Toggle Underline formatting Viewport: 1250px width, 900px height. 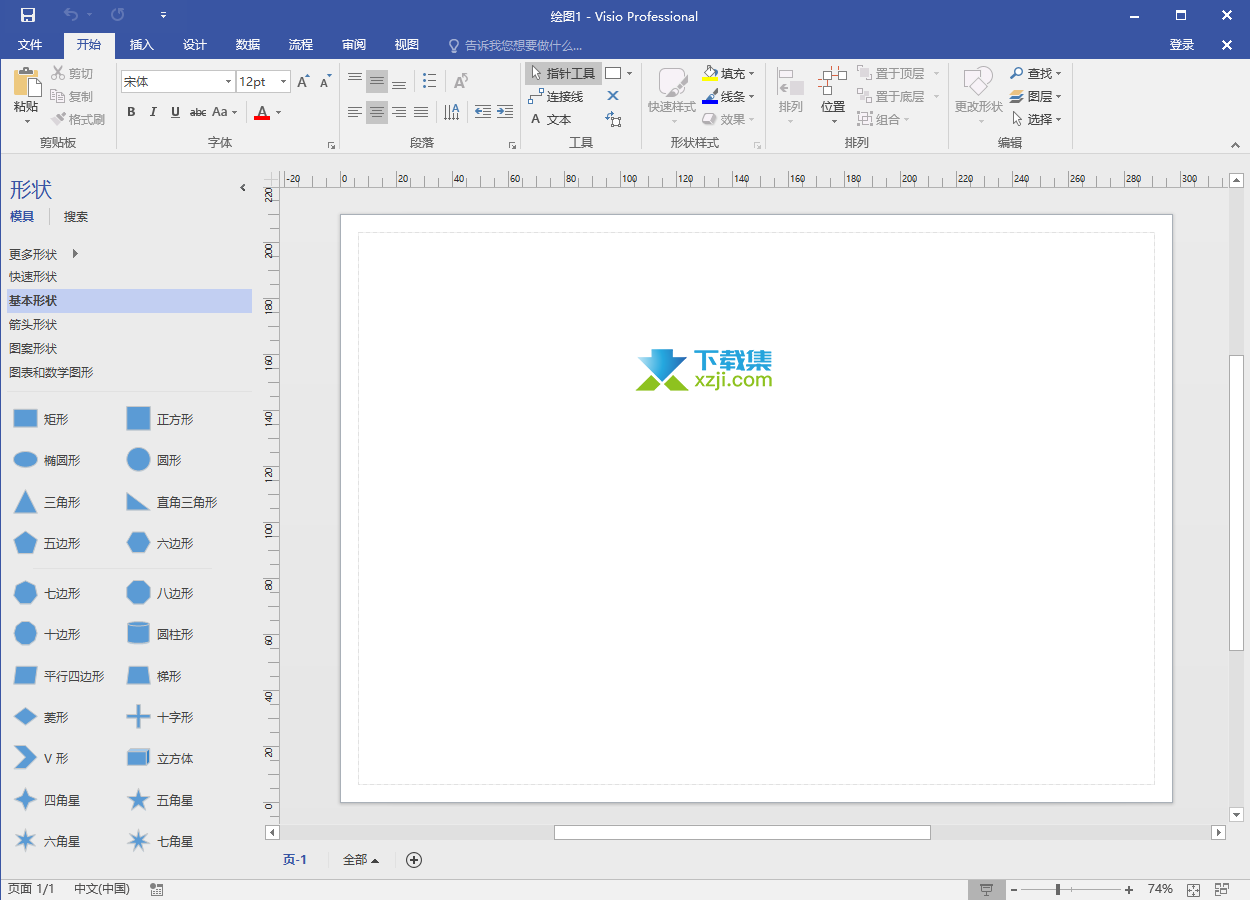pos(175,112)
